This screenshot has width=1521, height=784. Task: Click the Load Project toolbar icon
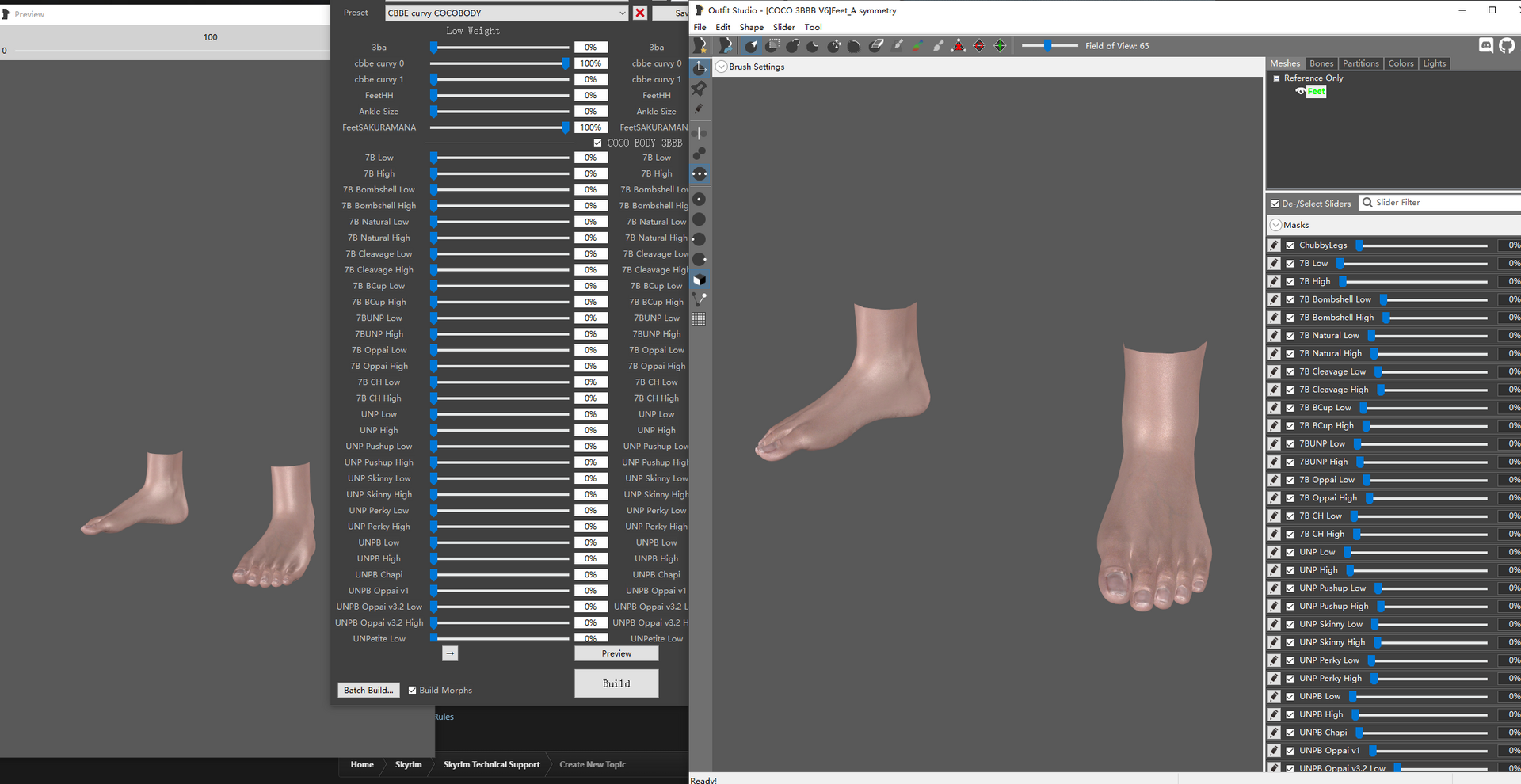click(725, 46)
